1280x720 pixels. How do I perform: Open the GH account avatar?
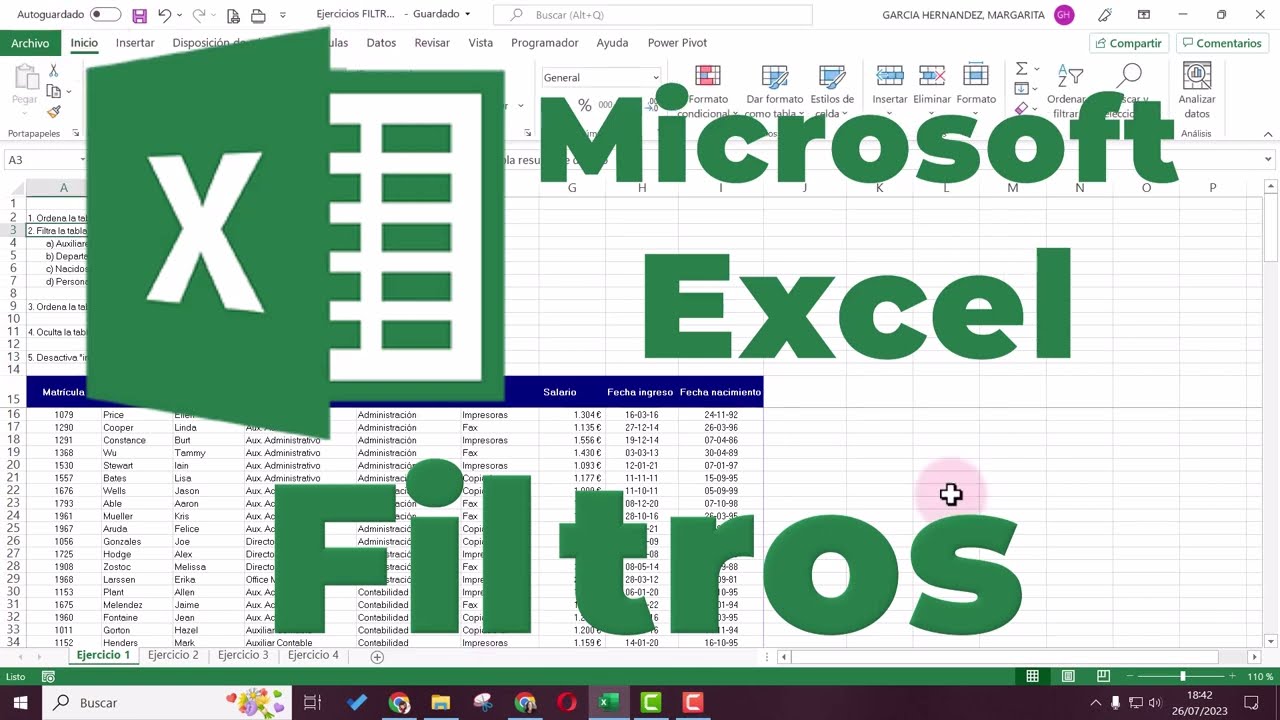pyautogui.click(x=1064, y=15)
